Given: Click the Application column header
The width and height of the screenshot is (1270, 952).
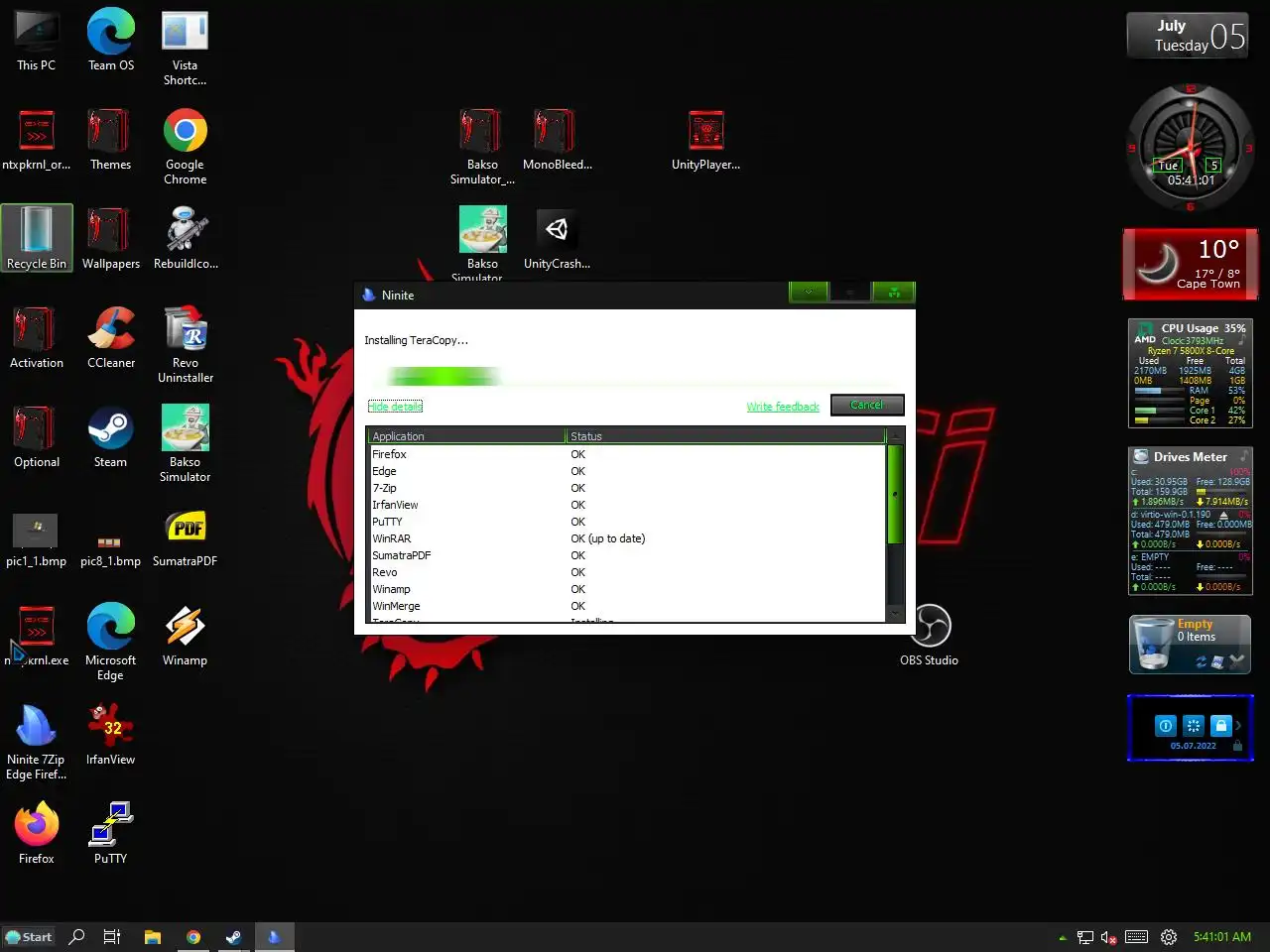Looking at the screenshot, I should (466, 436).
